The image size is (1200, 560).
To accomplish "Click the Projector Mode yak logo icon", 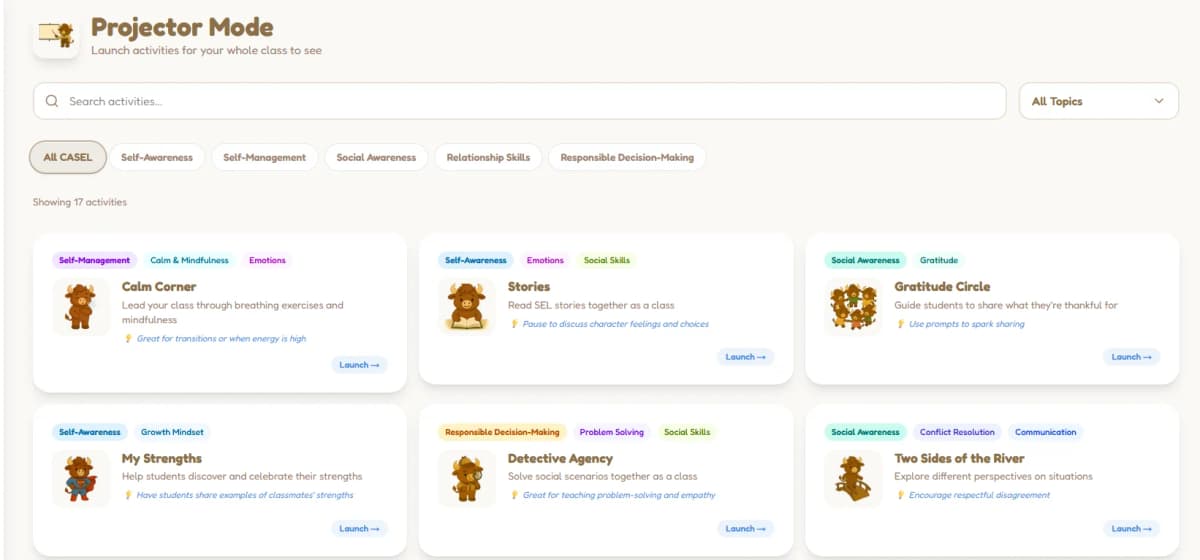I will [x=56, y=37].
